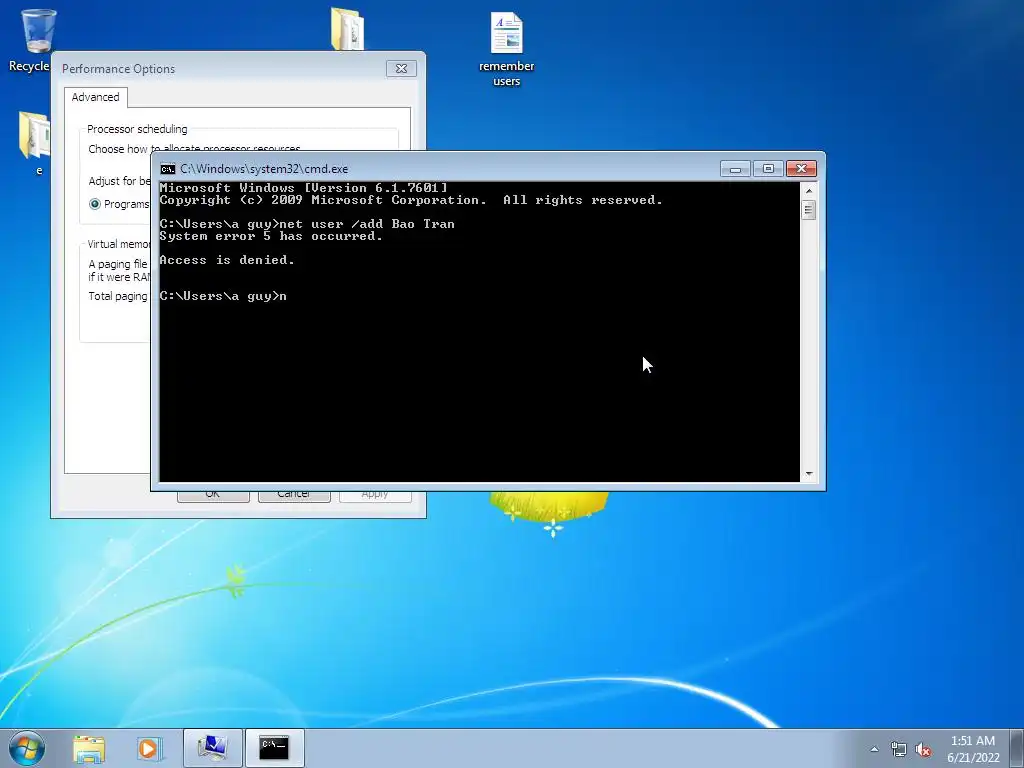Image resolution: width=1024 pixels, height=768 pixels.
Task: Show hidden icons in system tray
Action: [874, 749]
